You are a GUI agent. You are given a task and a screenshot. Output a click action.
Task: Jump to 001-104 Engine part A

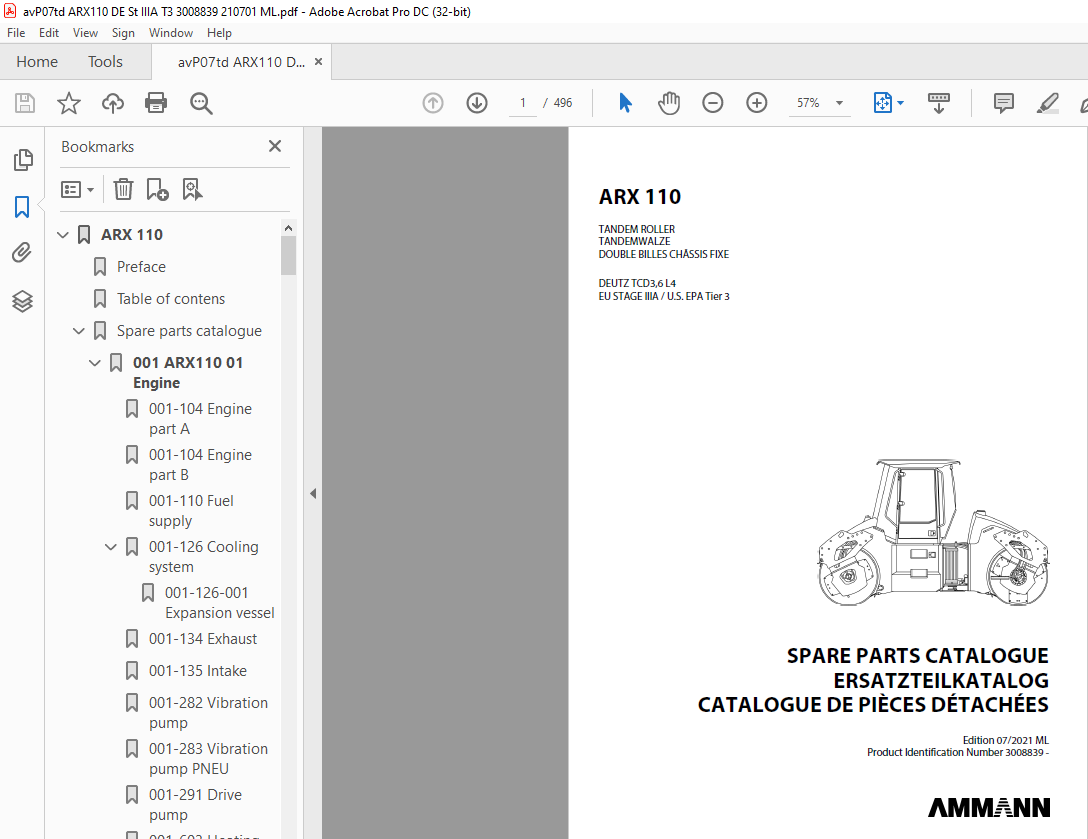pos(200,419)
